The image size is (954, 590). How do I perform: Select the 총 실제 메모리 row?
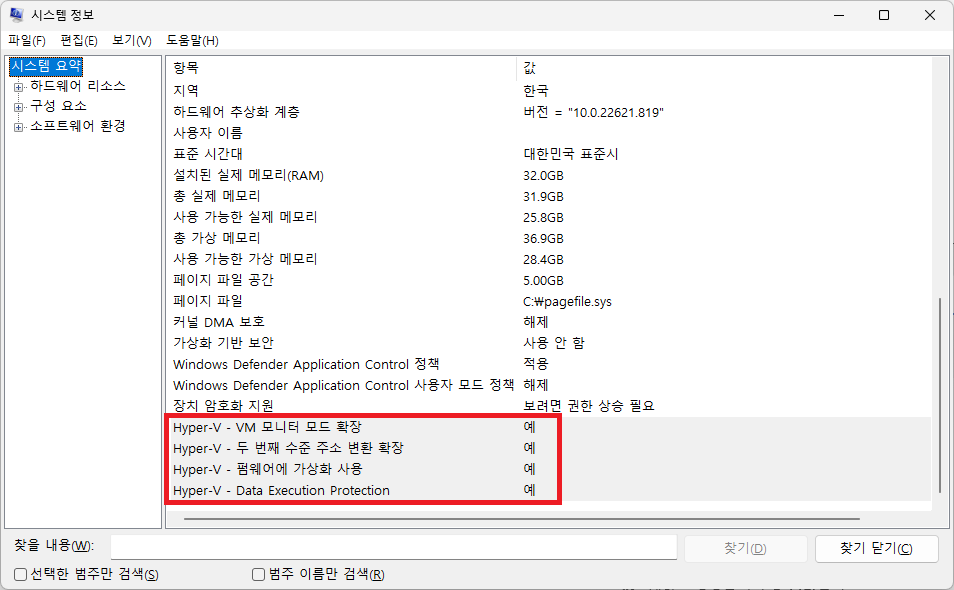(x=548, y=196)
